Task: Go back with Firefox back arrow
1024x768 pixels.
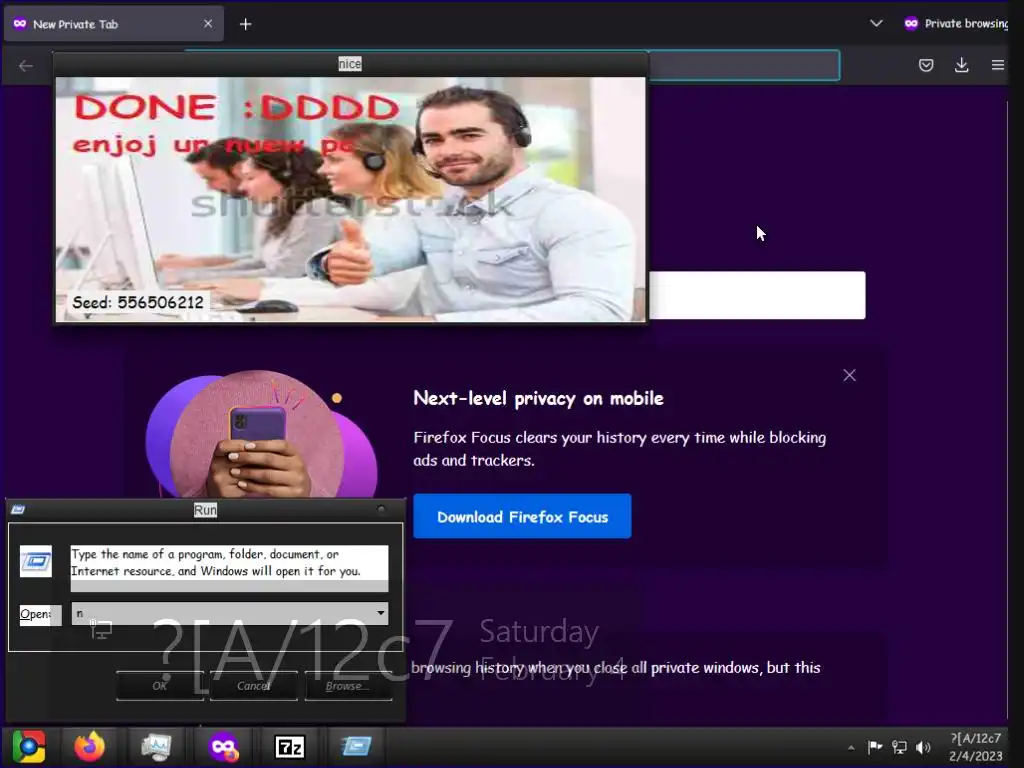Action: (25, 65)
